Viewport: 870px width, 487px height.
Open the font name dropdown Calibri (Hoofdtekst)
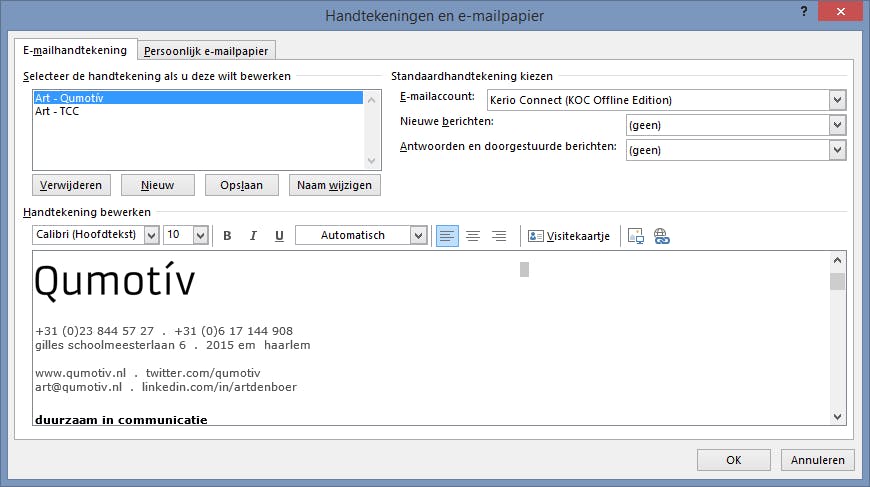[151, 235]
